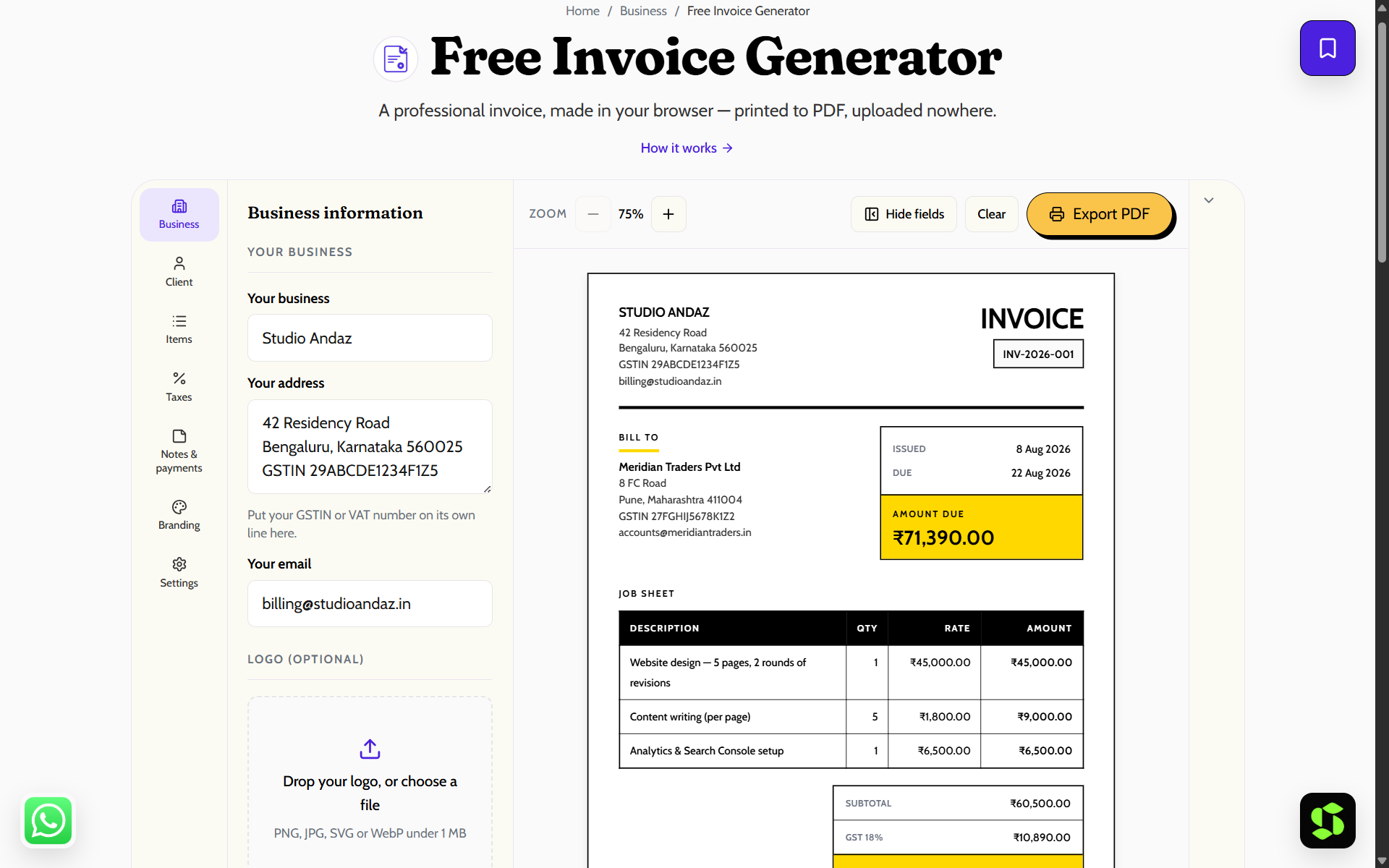Edit the Your address text area

pyautogui.click(x=370, y=446)
